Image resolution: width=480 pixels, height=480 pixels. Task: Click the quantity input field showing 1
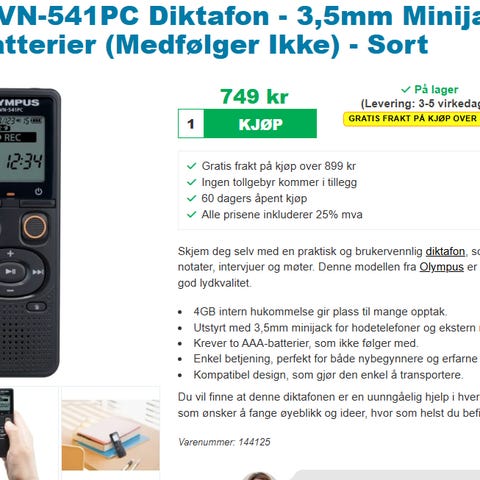click(191, 124)
